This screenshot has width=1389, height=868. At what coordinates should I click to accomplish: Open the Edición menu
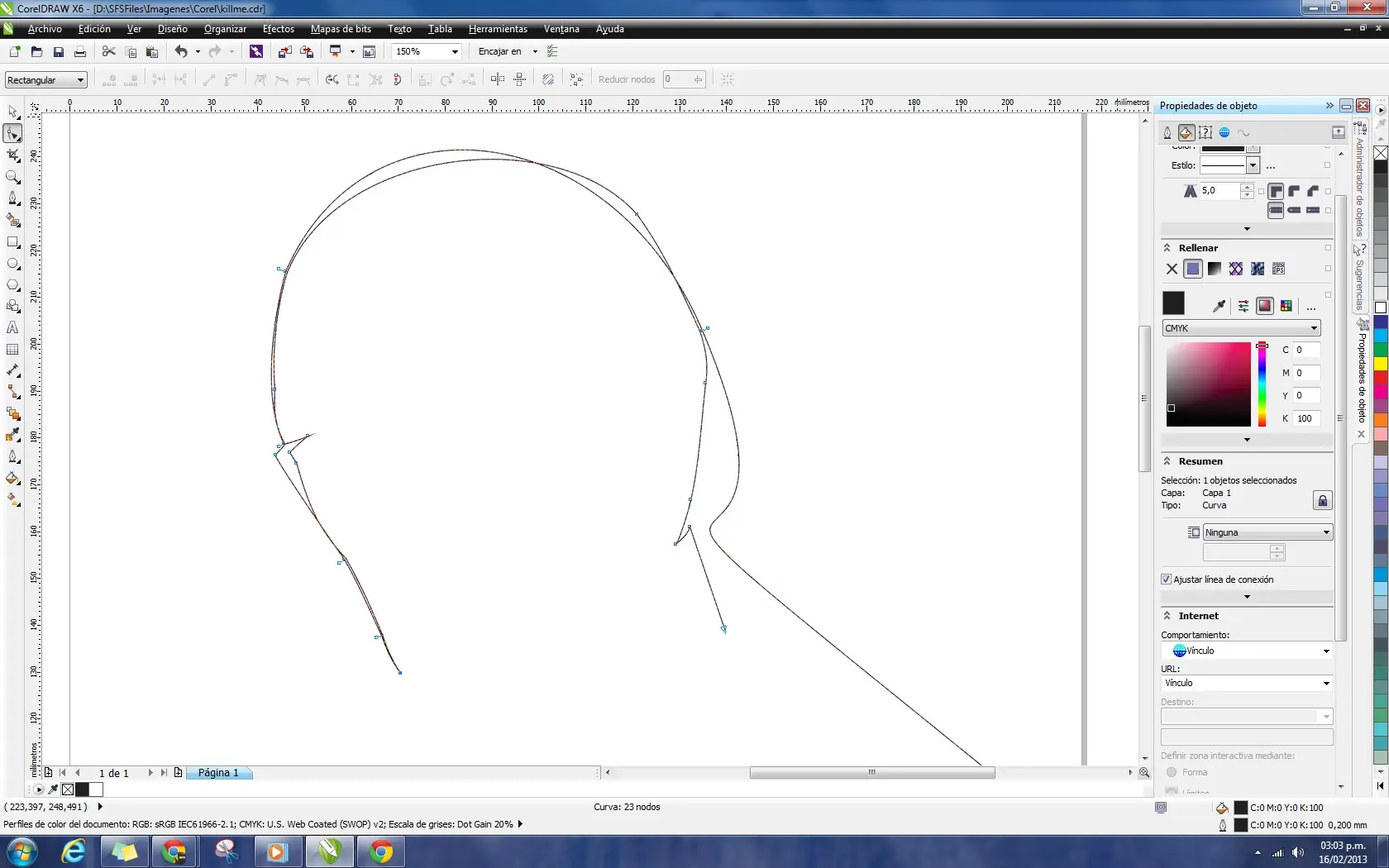pyautogui.click(x=94, y=29)
